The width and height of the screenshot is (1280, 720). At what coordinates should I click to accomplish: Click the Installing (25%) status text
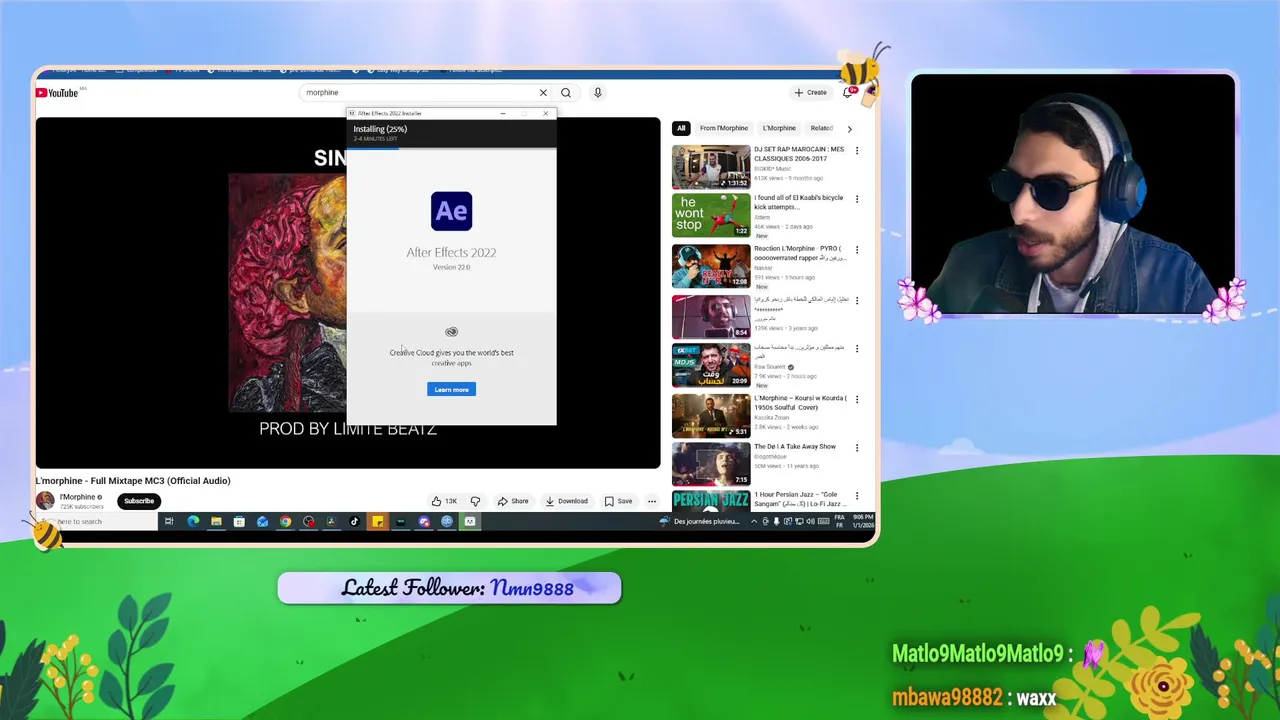(x=380, y=129)
